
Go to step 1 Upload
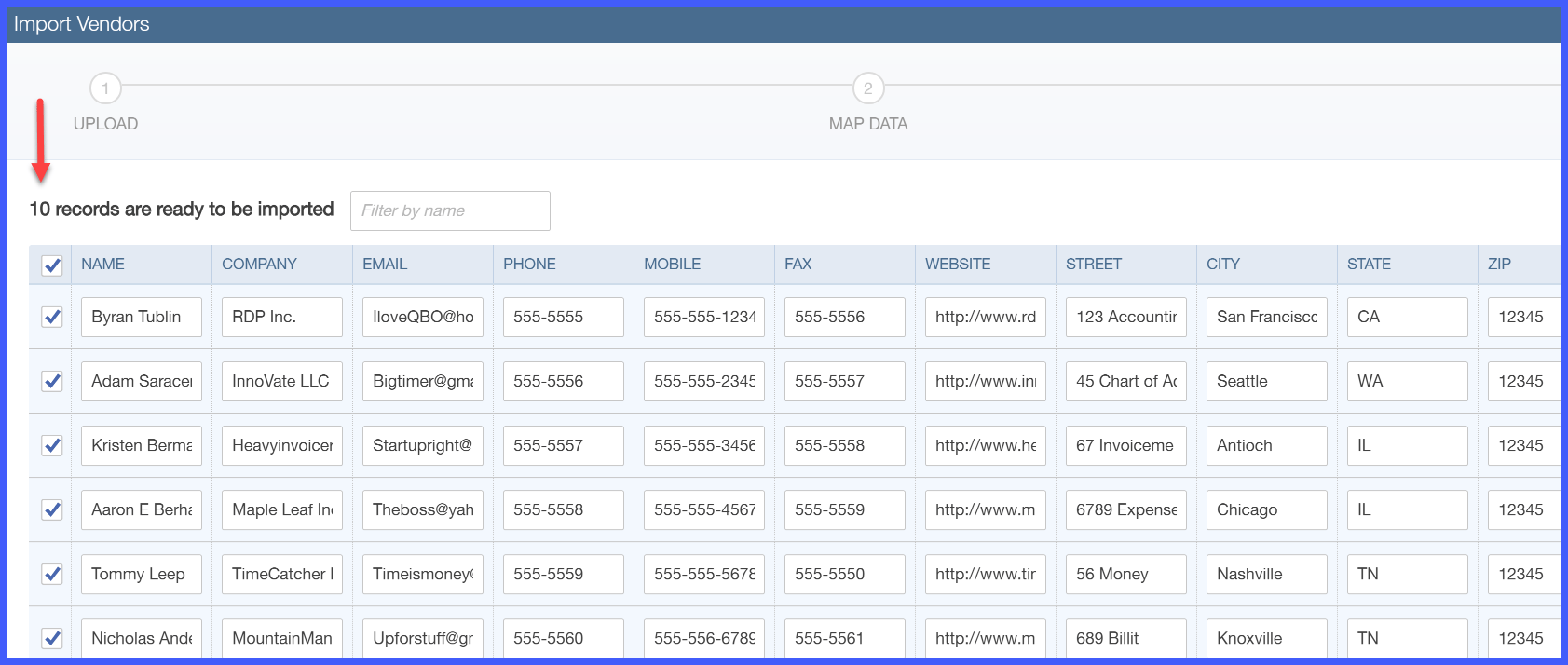(x=105, y=88)
